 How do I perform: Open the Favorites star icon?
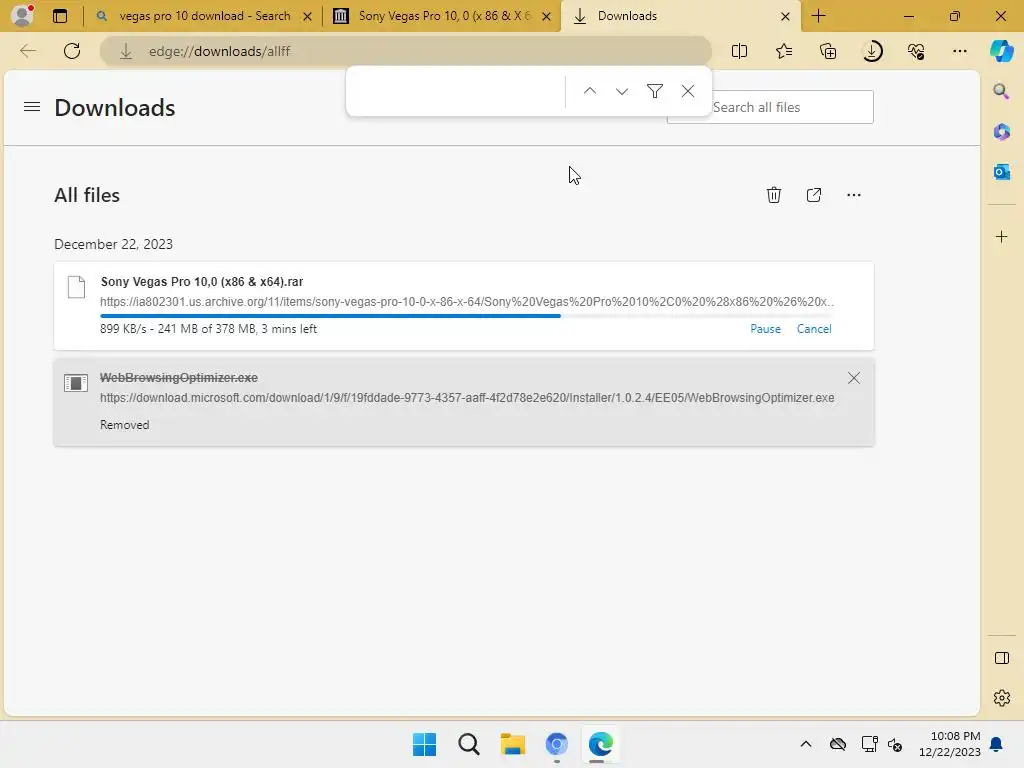click(784, 51)
